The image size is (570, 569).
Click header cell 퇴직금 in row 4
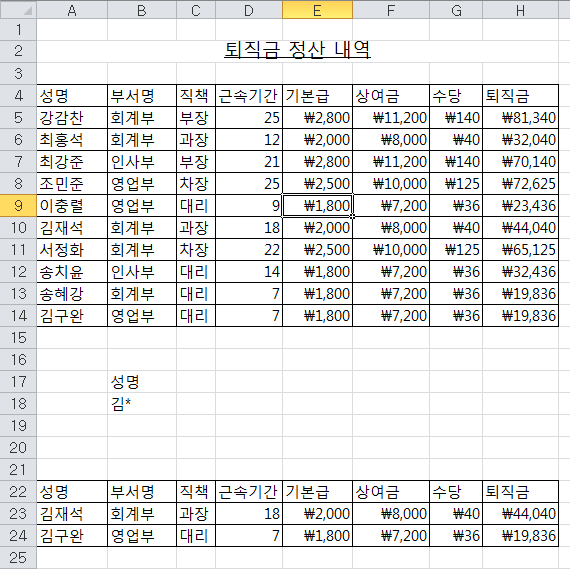pos(520,96)
